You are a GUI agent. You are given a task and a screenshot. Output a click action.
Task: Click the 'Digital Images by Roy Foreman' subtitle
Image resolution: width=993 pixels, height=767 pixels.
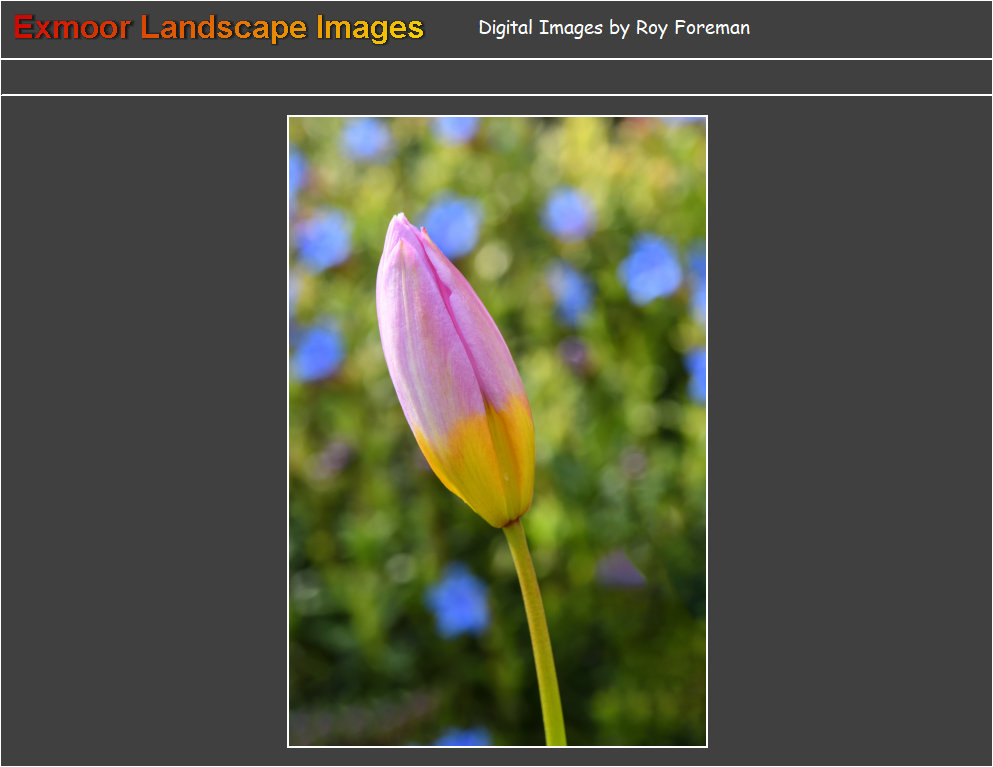614,28
